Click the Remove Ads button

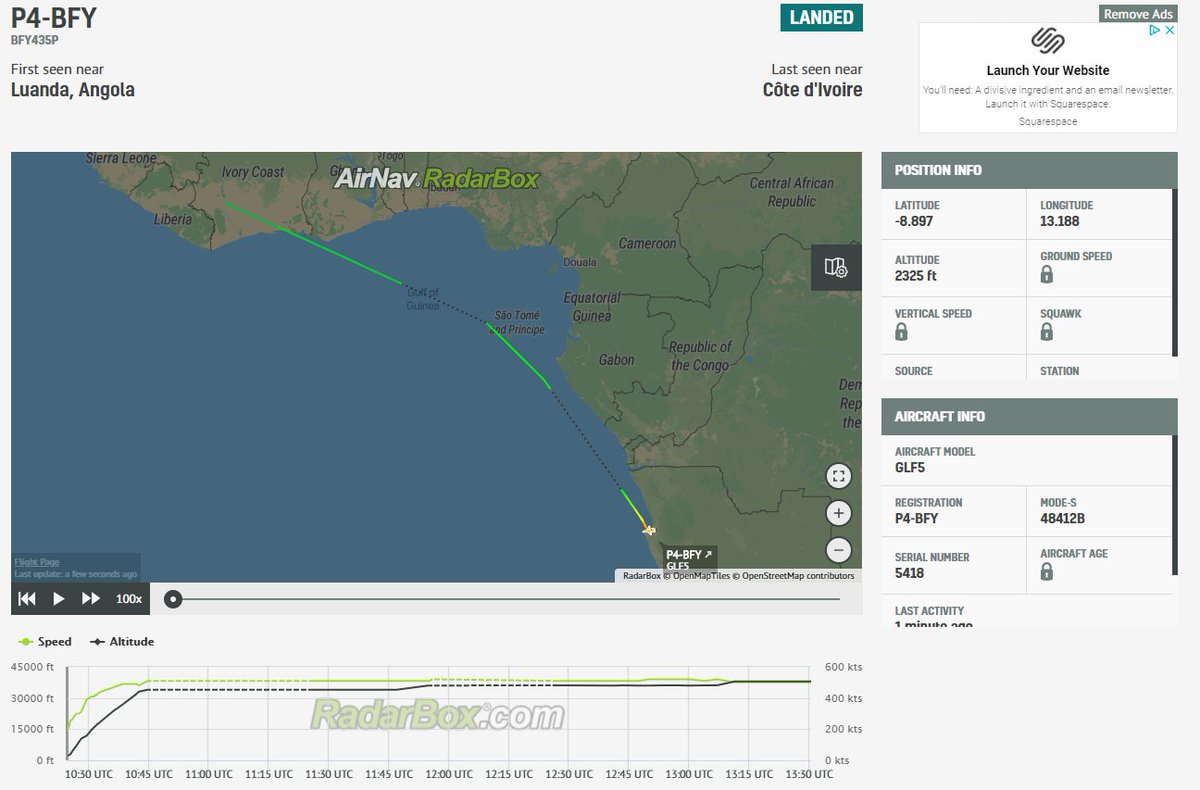1138,14
